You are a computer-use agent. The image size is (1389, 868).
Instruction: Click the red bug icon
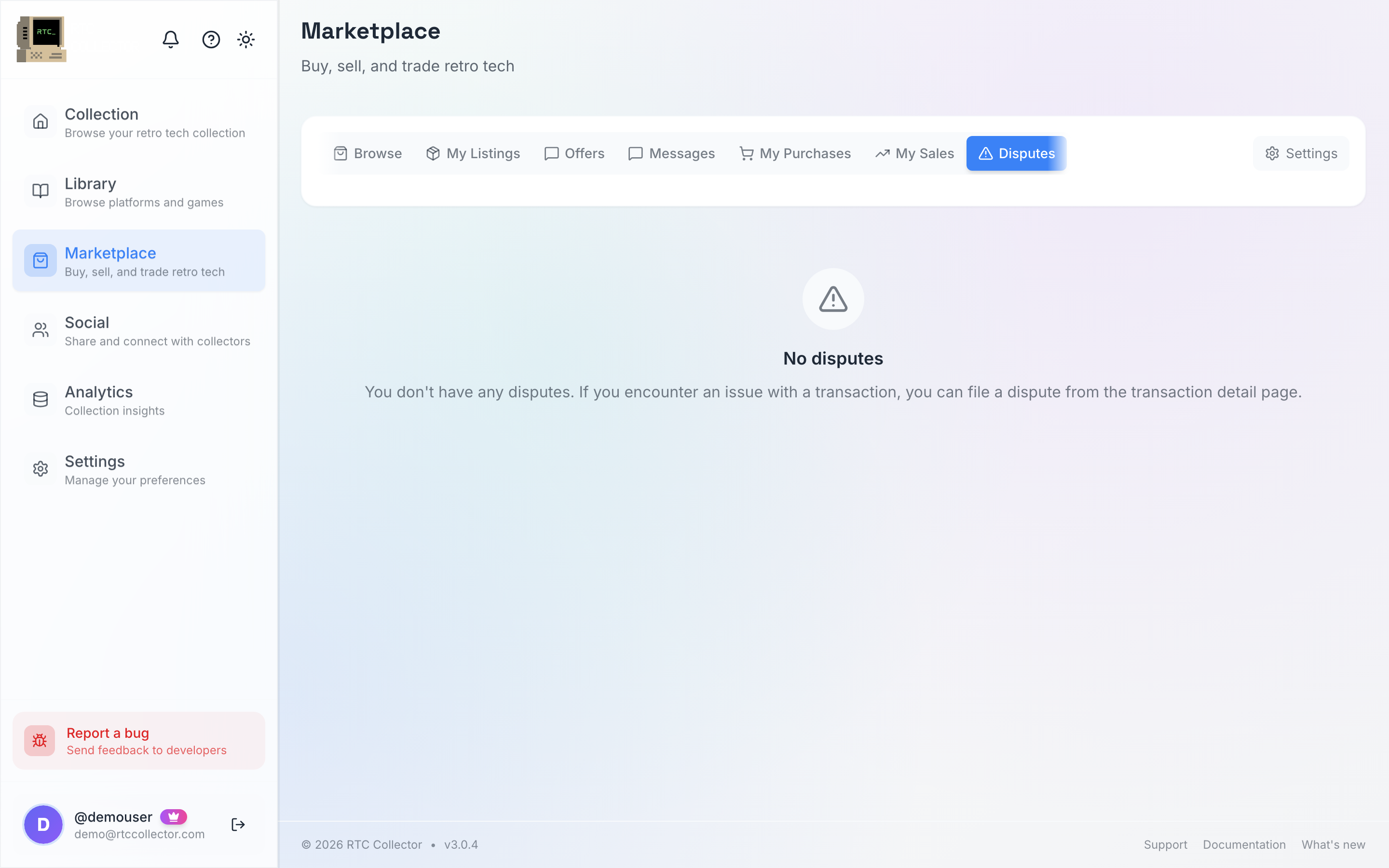click(40, 741)
